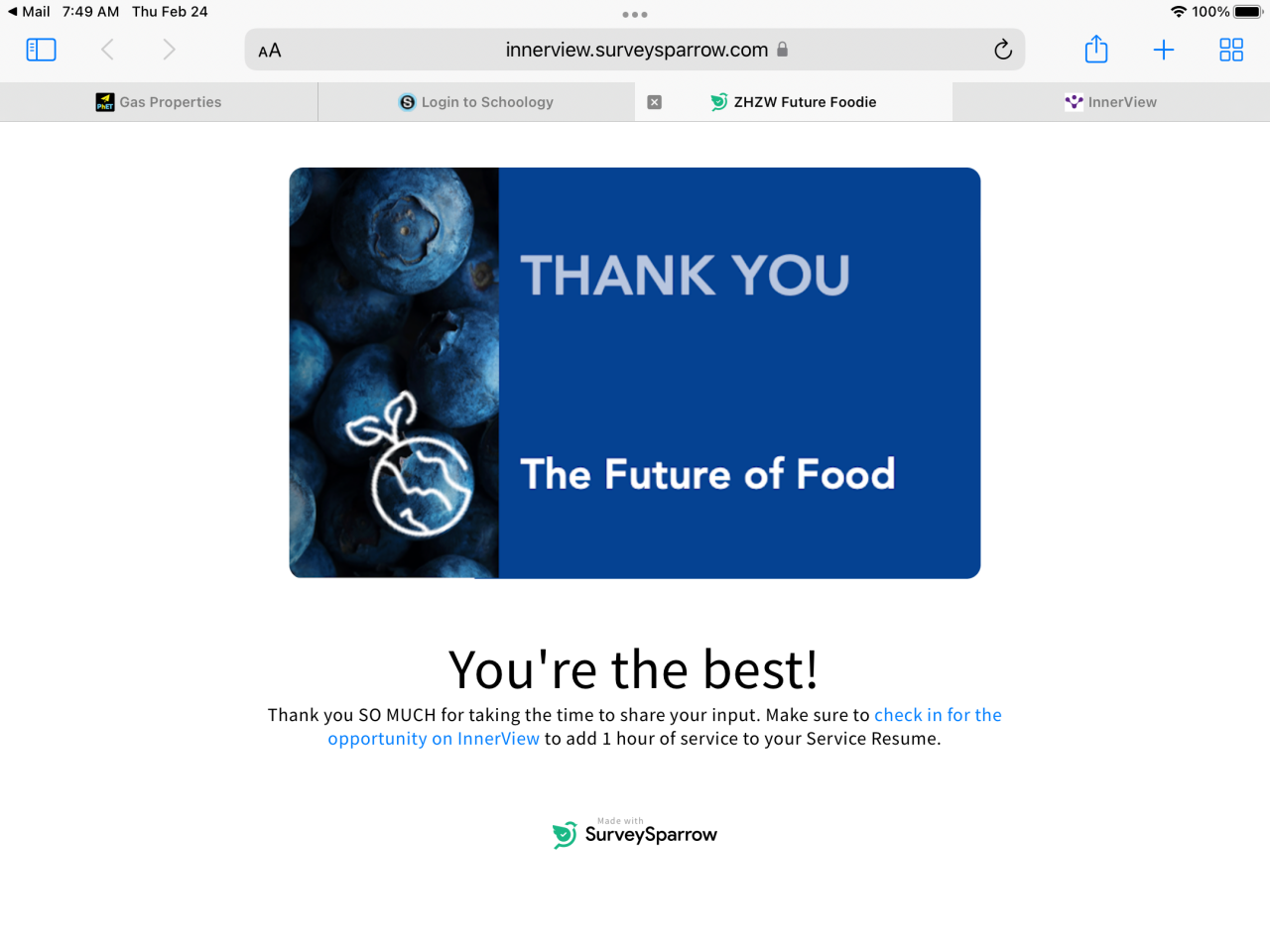Return to Mail via back indicator

tap(29, 12)
